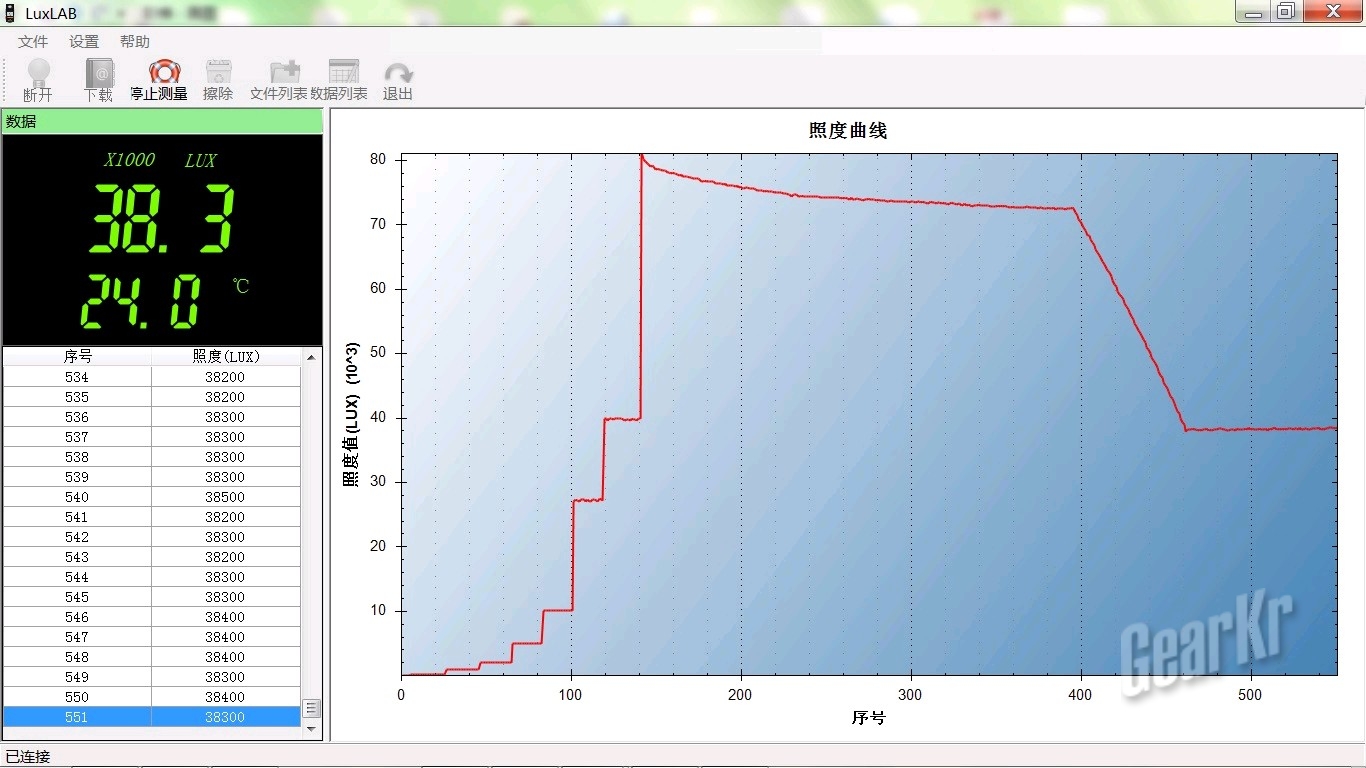Select row 534 in the data table
Viewport: 1366px width, 768px height.
point(152,377)
